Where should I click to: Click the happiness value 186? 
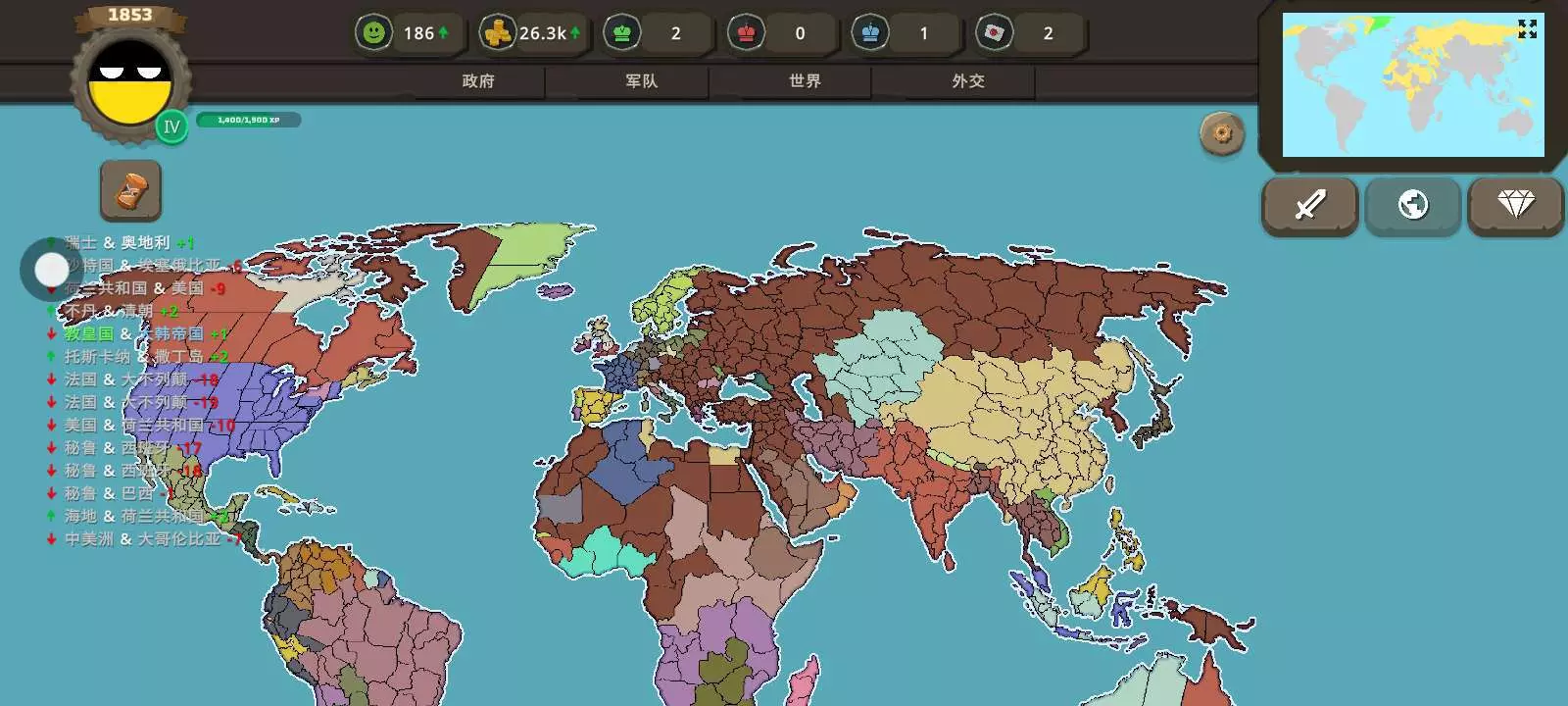tap(418, 33)
